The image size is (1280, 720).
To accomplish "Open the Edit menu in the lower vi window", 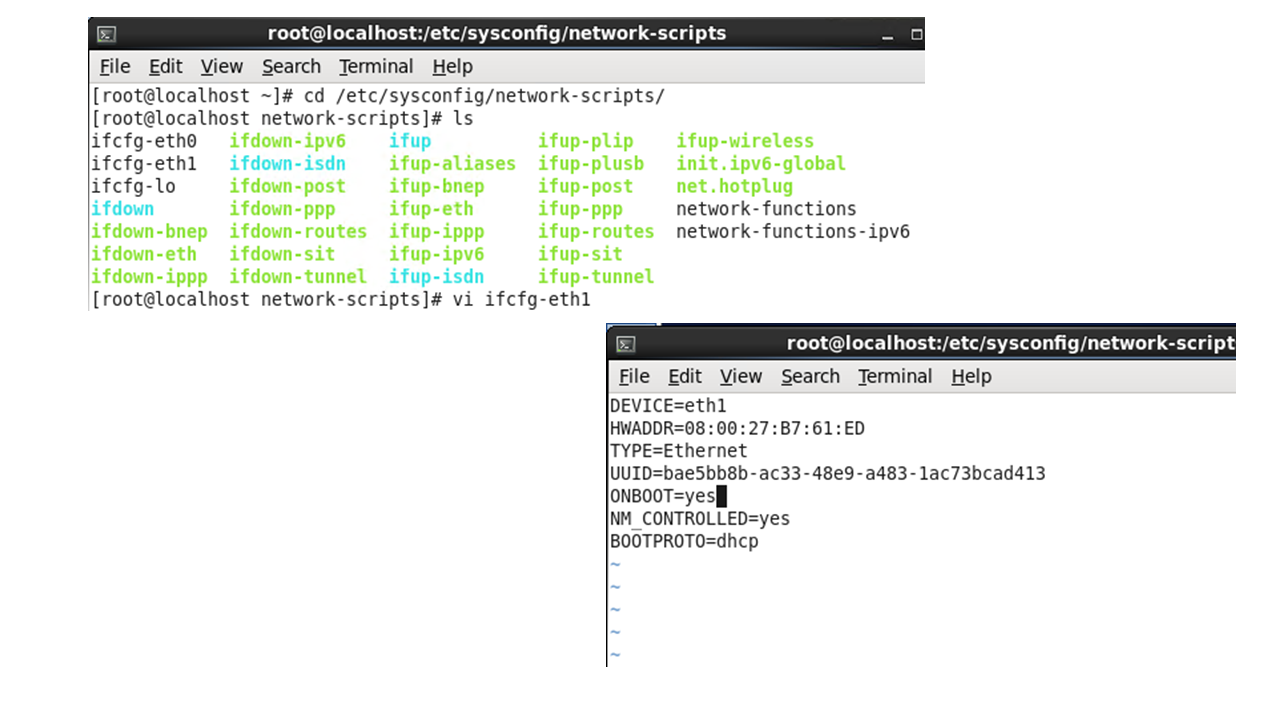I will point(685,377).
